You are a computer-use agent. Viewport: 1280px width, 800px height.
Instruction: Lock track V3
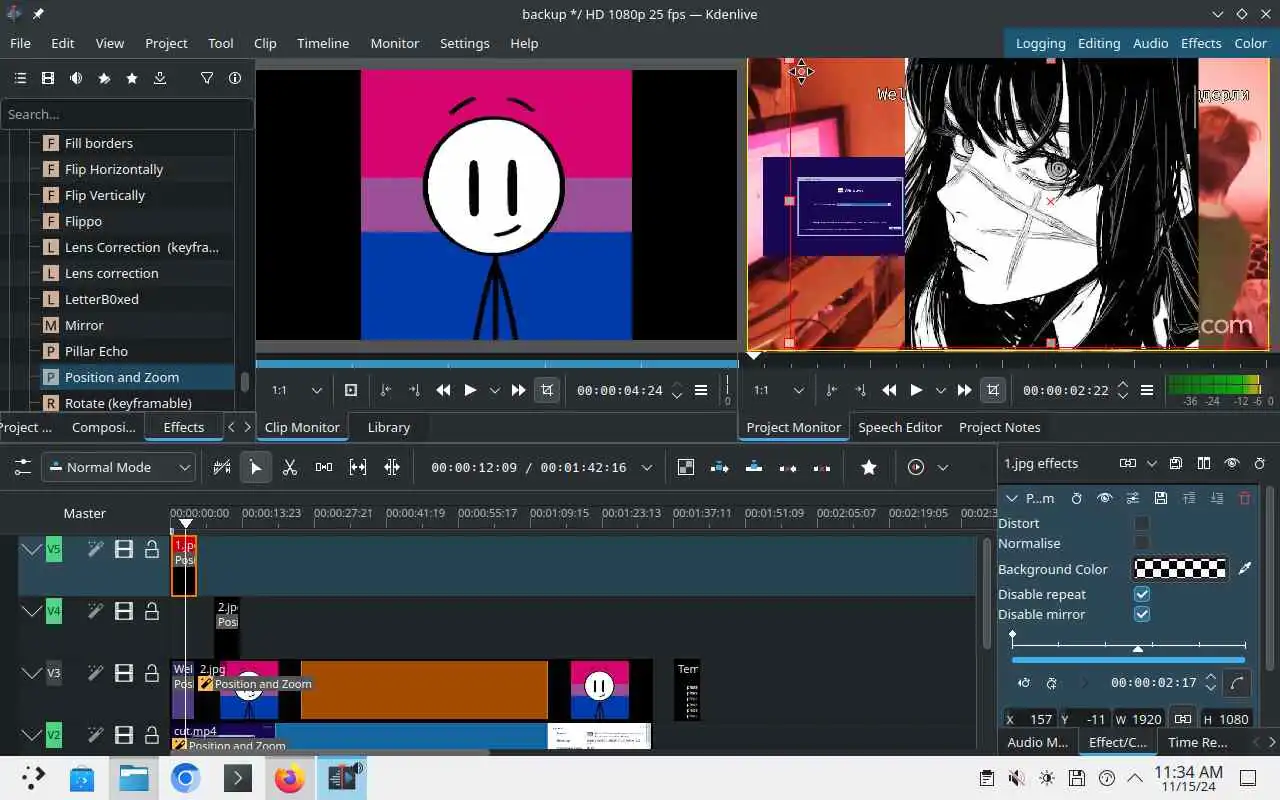click(152, 673)
